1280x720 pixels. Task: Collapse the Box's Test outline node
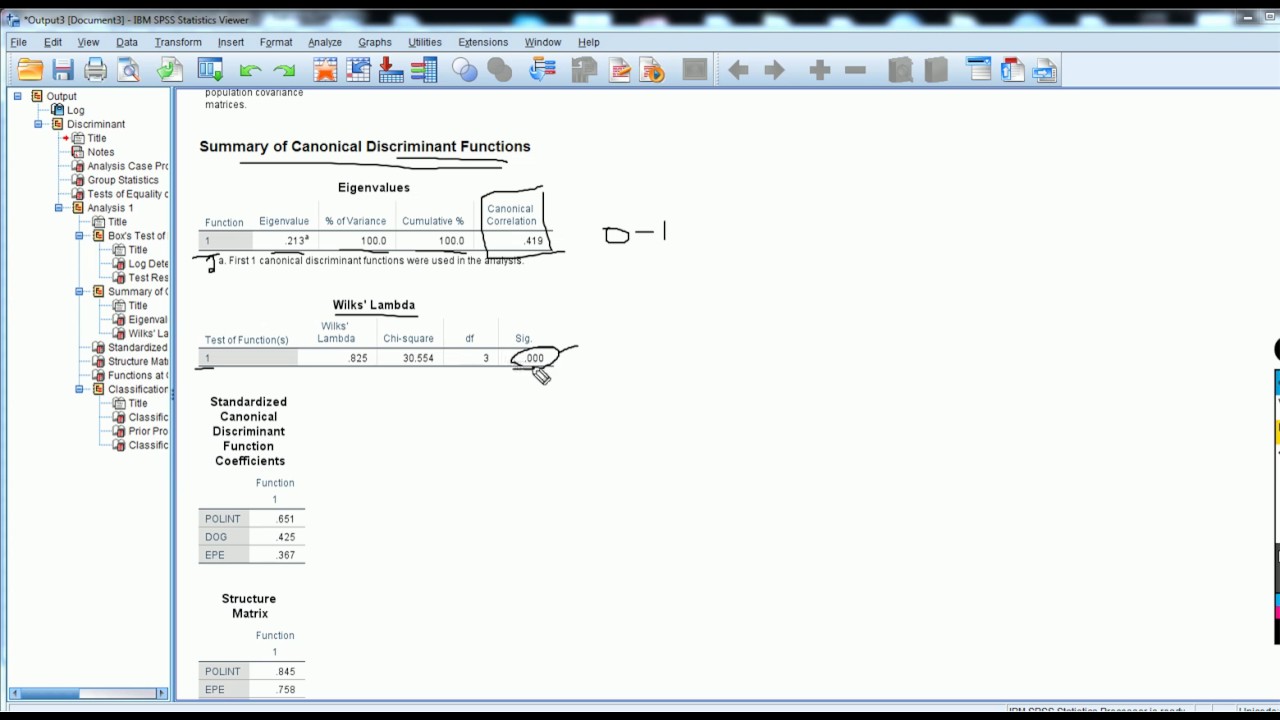(79, 236)
